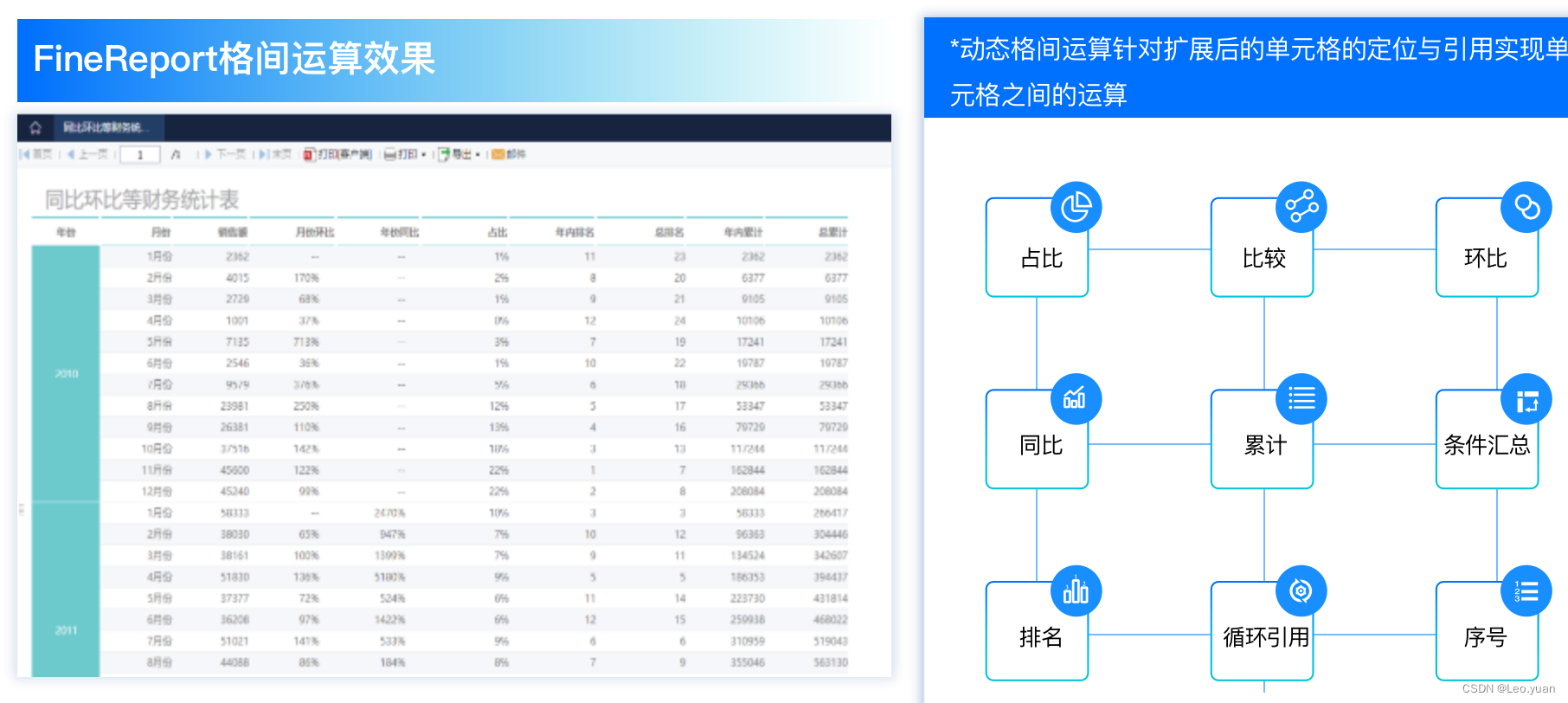Go to previous page (上一页)
The image size is (1568, 703).
87,154
